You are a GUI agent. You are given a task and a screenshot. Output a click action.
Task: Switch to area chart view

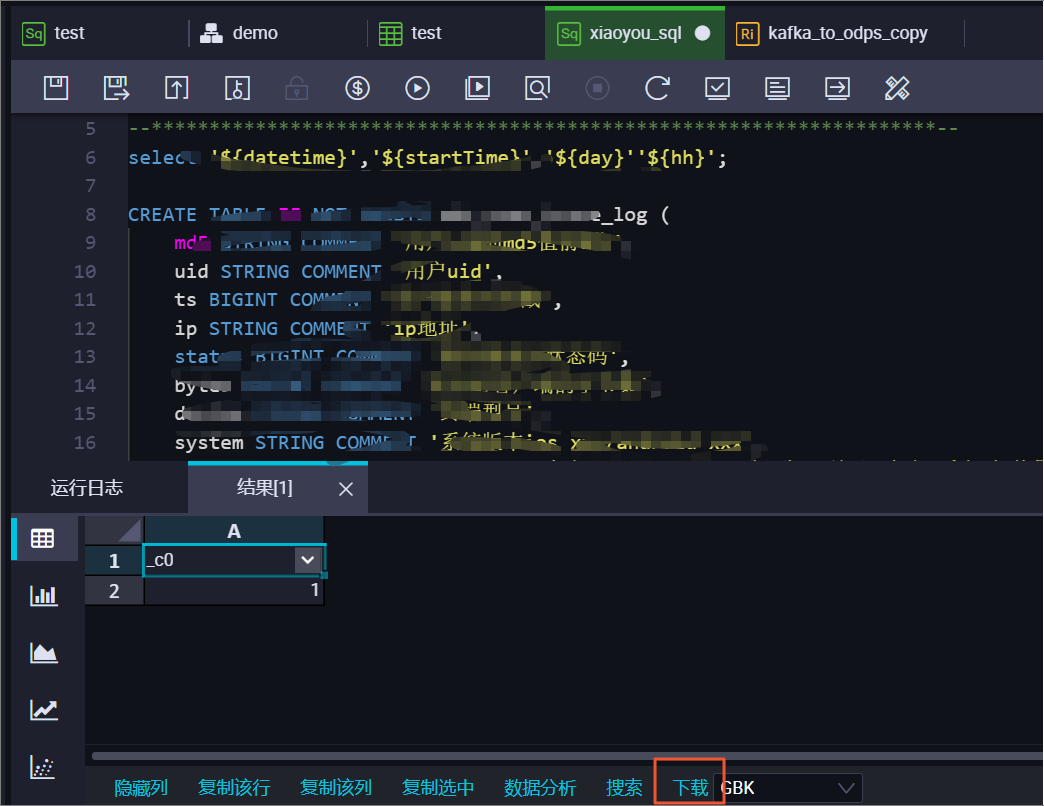43,653
